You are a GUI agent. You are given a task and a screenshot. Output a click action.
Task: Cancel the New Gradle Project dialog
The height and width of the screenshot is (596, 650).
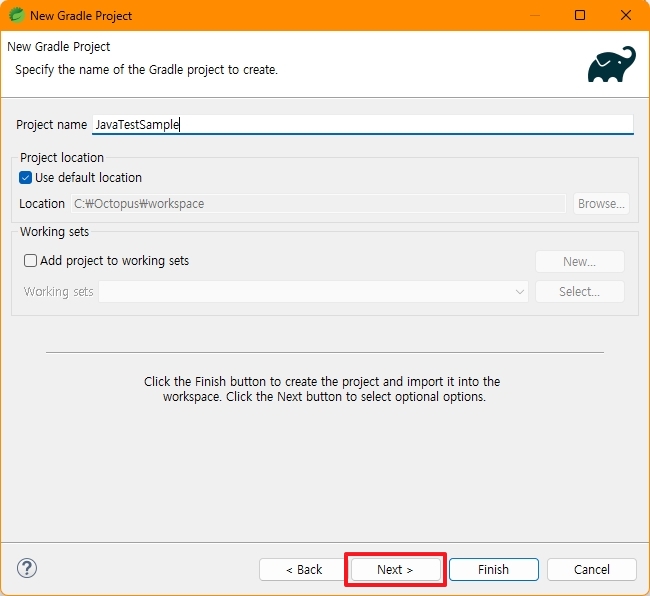[592, 569]
